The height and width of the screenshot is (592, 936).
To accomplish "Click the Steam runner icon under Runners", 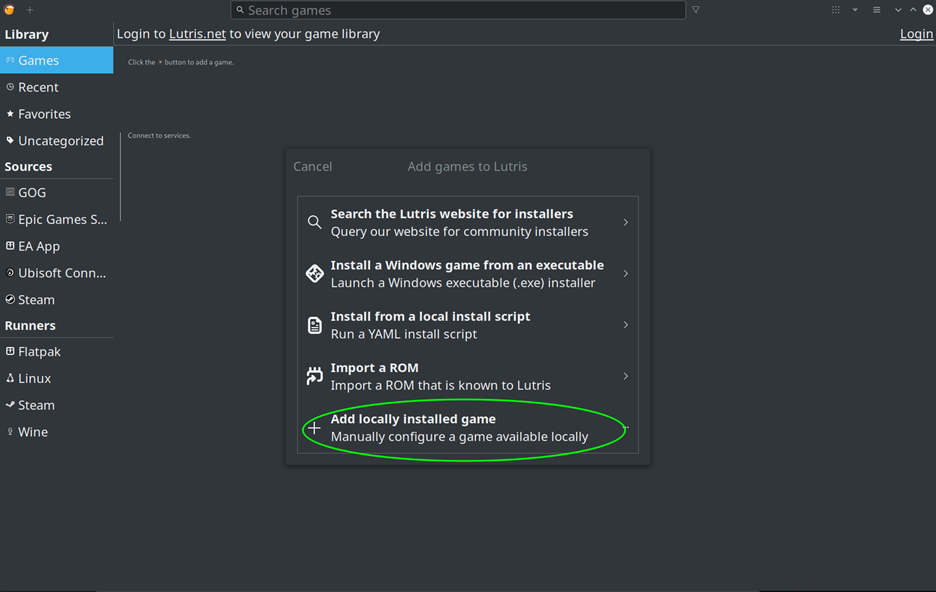I will [x=10, y=405].
